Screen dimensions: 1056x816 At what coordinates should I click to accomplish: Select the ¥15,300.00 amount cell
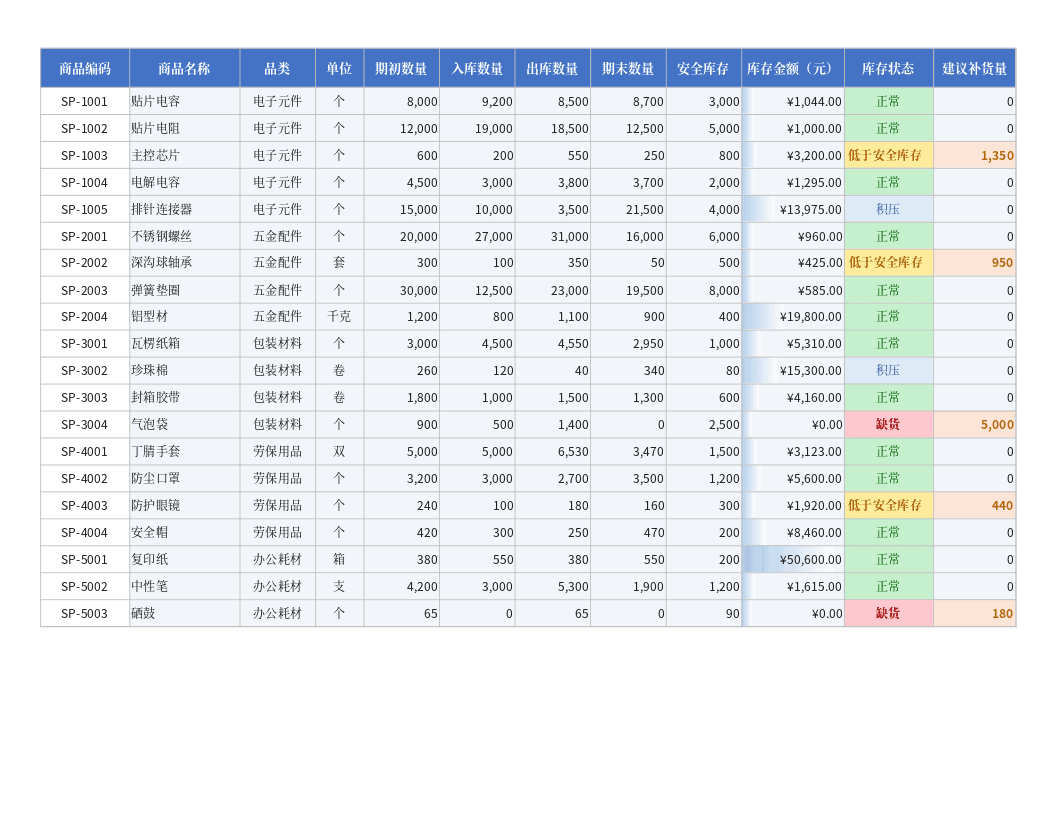pyautogui.click(x=793, y=370)
